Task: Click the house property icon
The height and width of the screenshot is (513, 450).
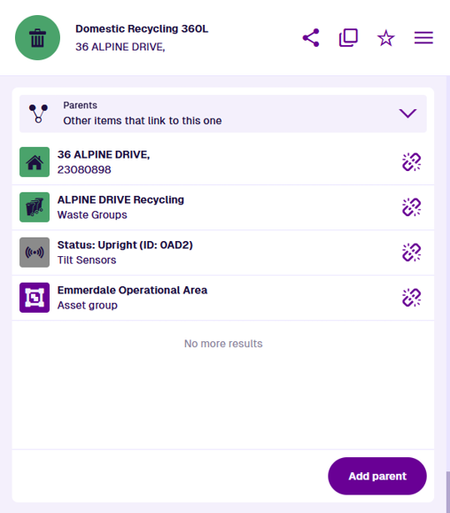Action: tap(35, 162)
